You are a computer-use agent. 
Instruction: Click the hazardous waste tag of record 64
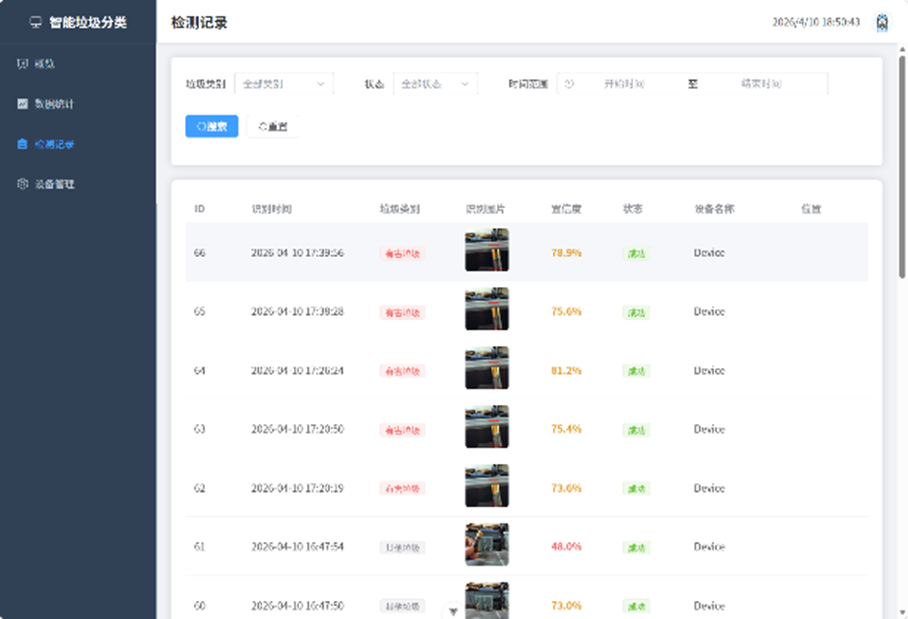[x=403, y=371]
